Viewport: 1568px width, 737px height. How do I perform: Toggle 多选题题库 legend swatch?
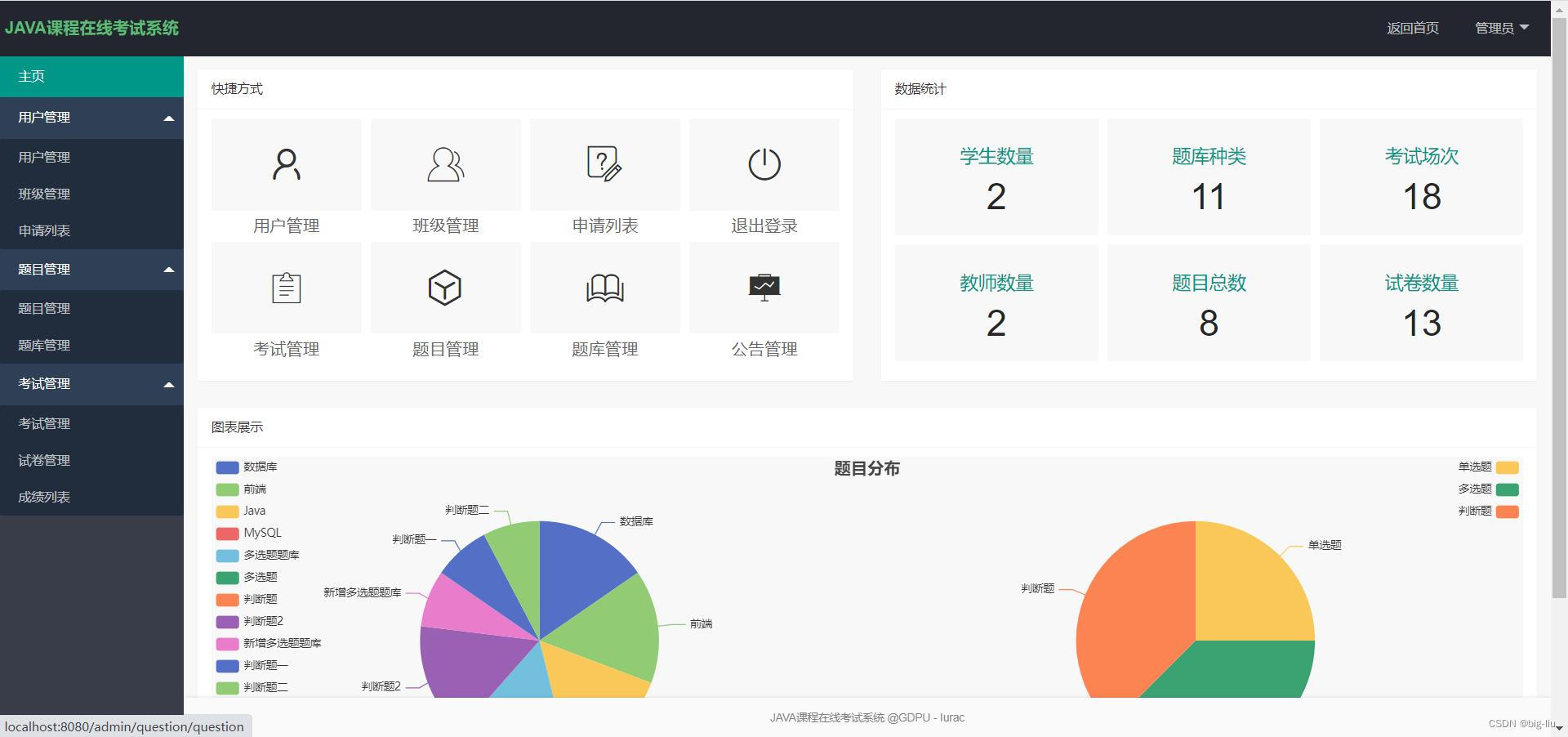pos(227,556)
